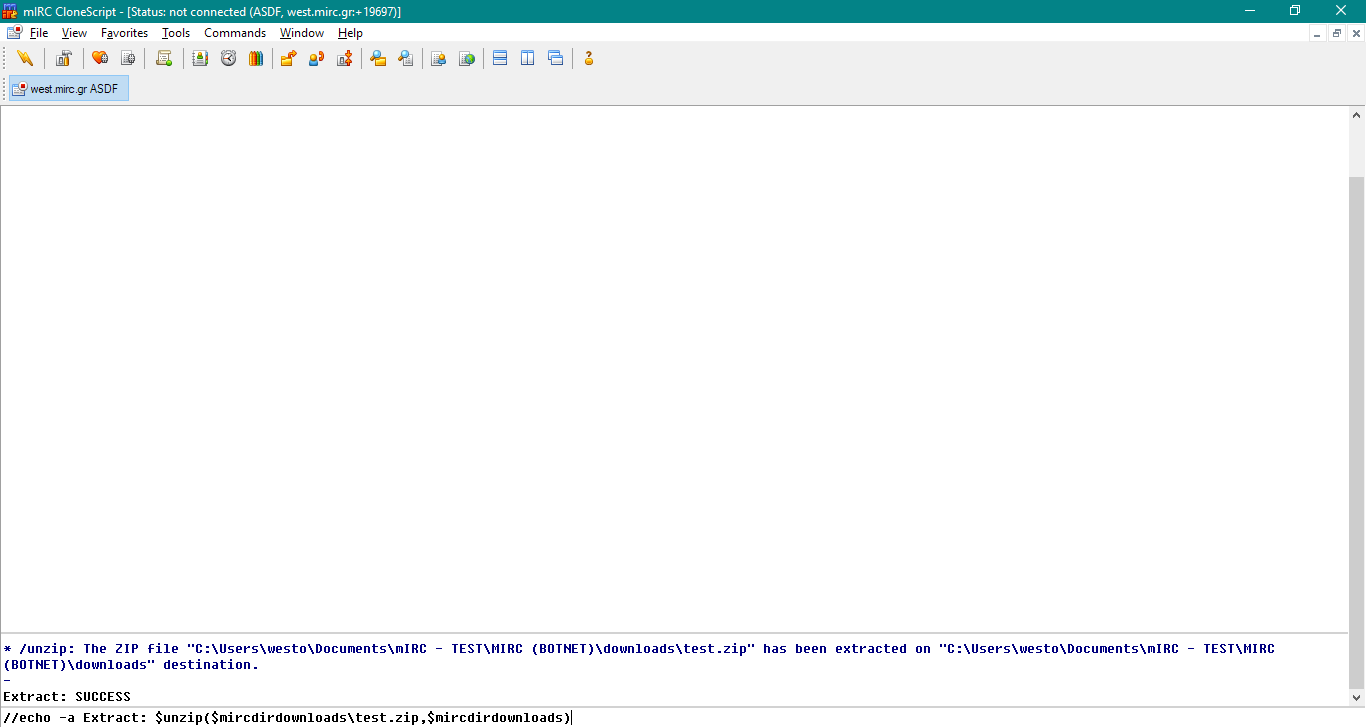This screenshot has width=1366, height=728.
Task: Click the About question mark icon
Action: pos(589,59)
